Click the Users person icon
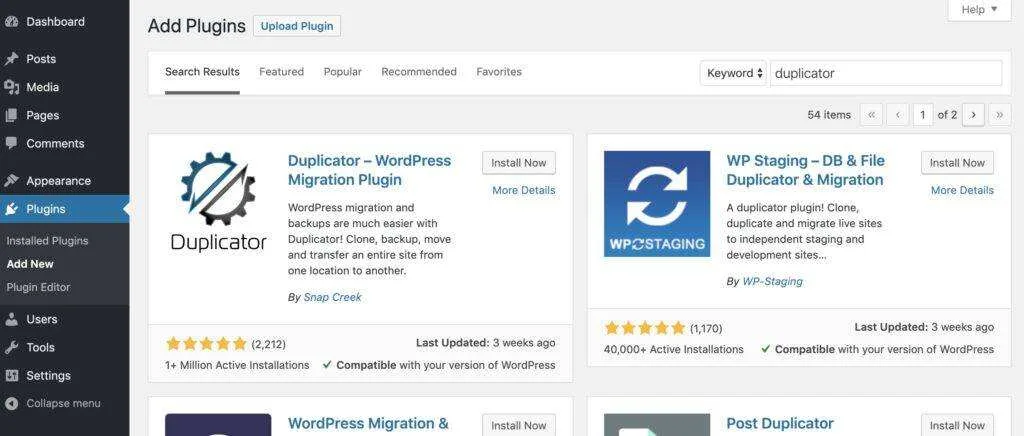Viewport: 1024px width, 436px height. click(11, 319)
